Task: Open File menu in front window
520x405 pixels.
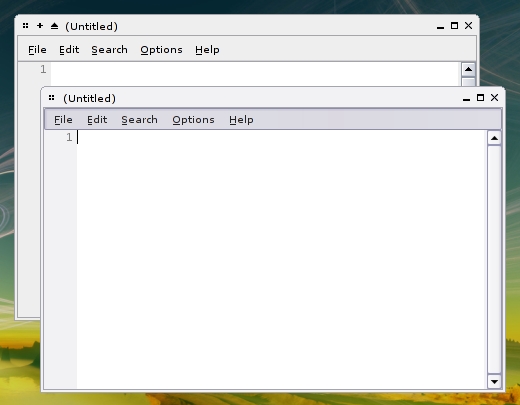Action: pos(63,120)
